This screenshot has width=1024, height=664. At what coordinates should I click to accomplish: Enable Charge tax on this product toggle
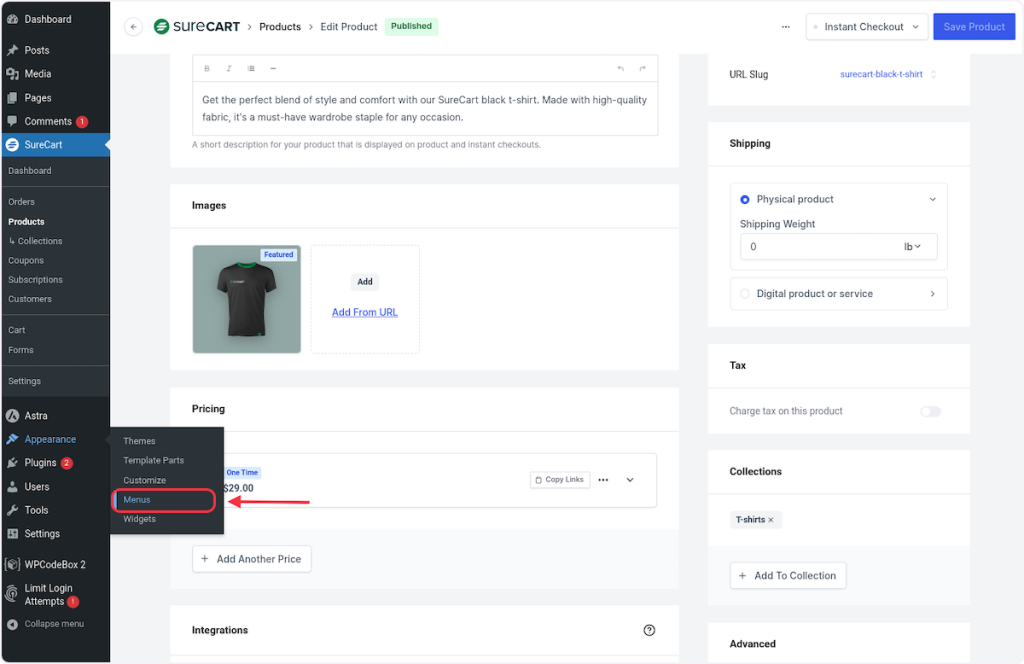coord(930,411)
